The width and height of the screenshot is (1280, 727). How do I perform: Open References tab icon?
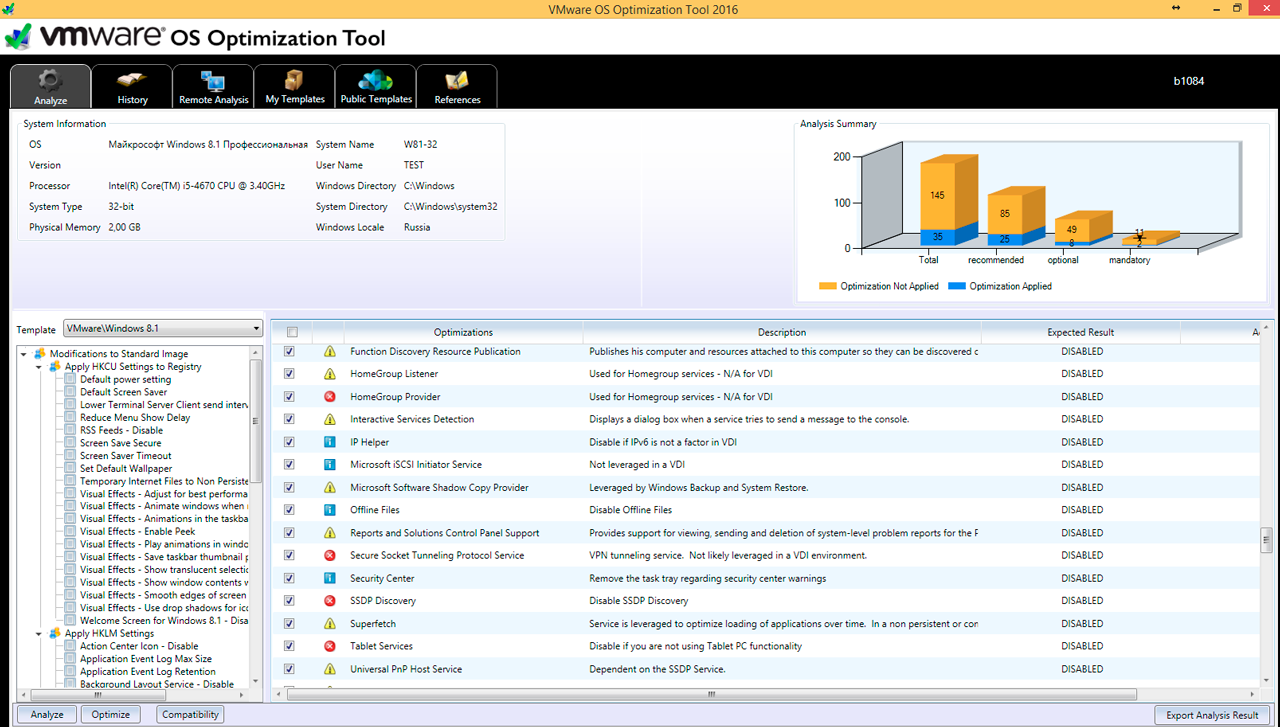[x=457, y=81]
